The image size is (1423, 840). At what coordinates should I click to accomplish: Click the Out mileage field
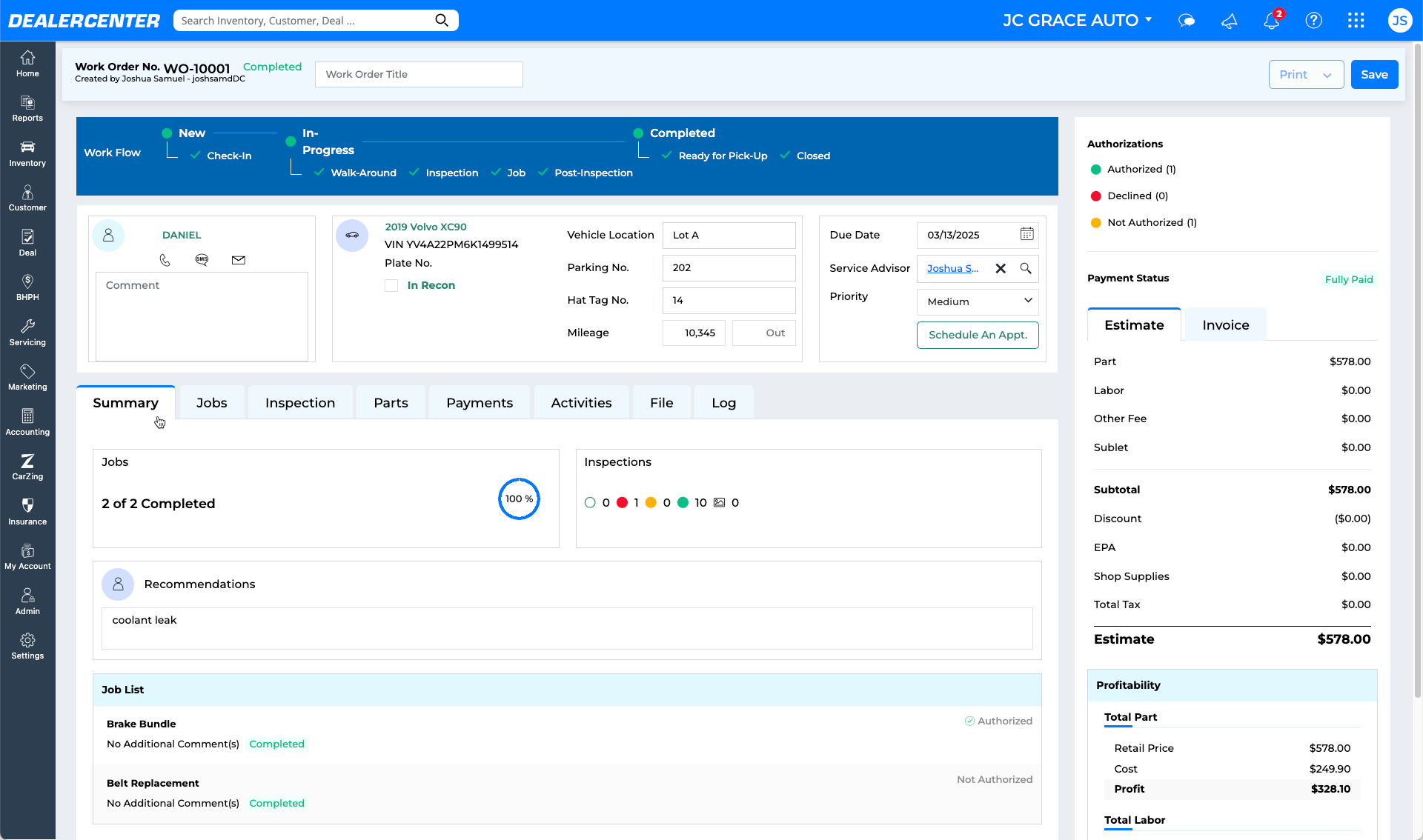[763, 333]
